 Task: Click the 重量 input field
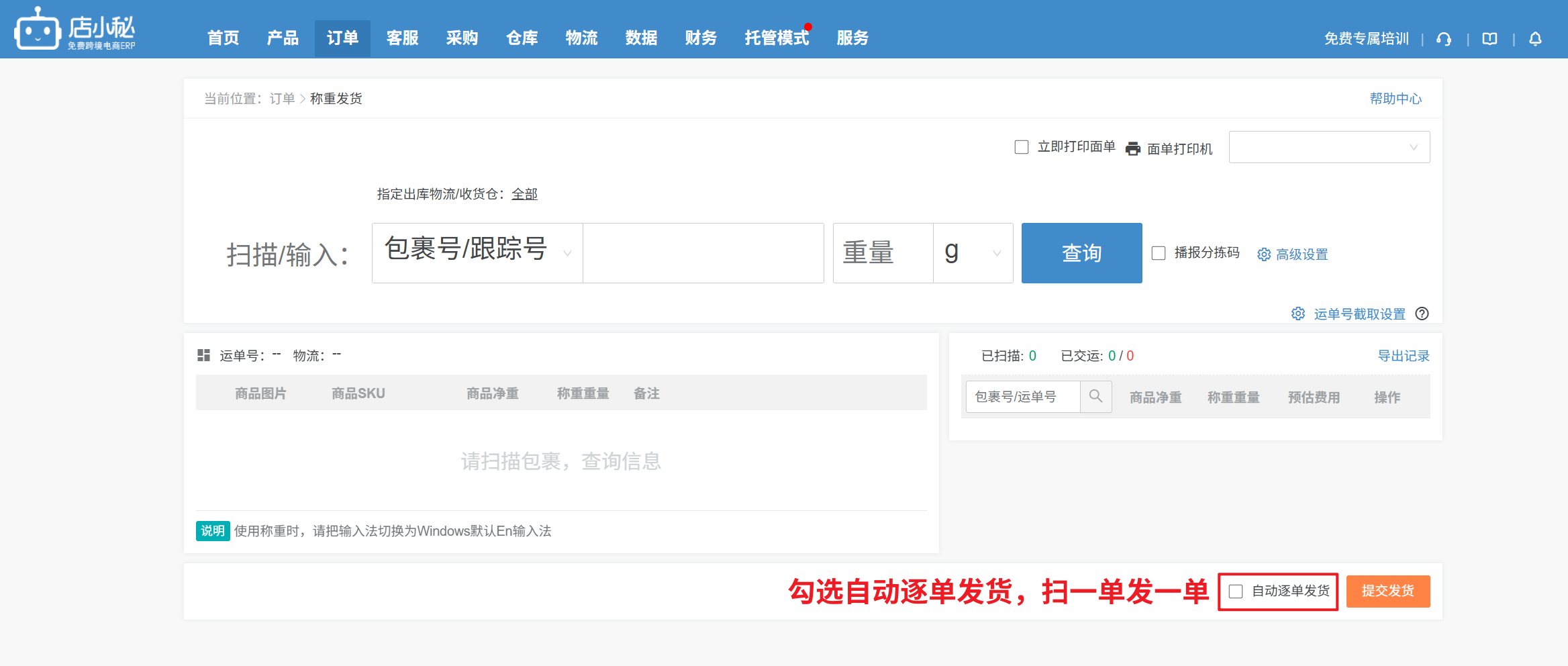[x=883, y=253]
